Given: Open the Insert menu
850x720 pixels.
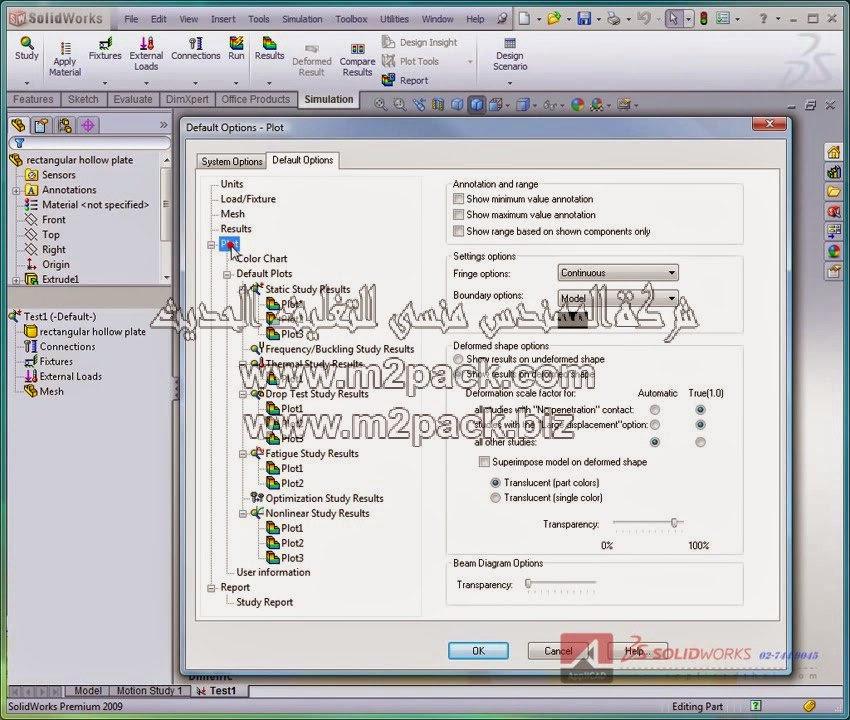Looking at the screenshot, I should (x=223, y=19).
